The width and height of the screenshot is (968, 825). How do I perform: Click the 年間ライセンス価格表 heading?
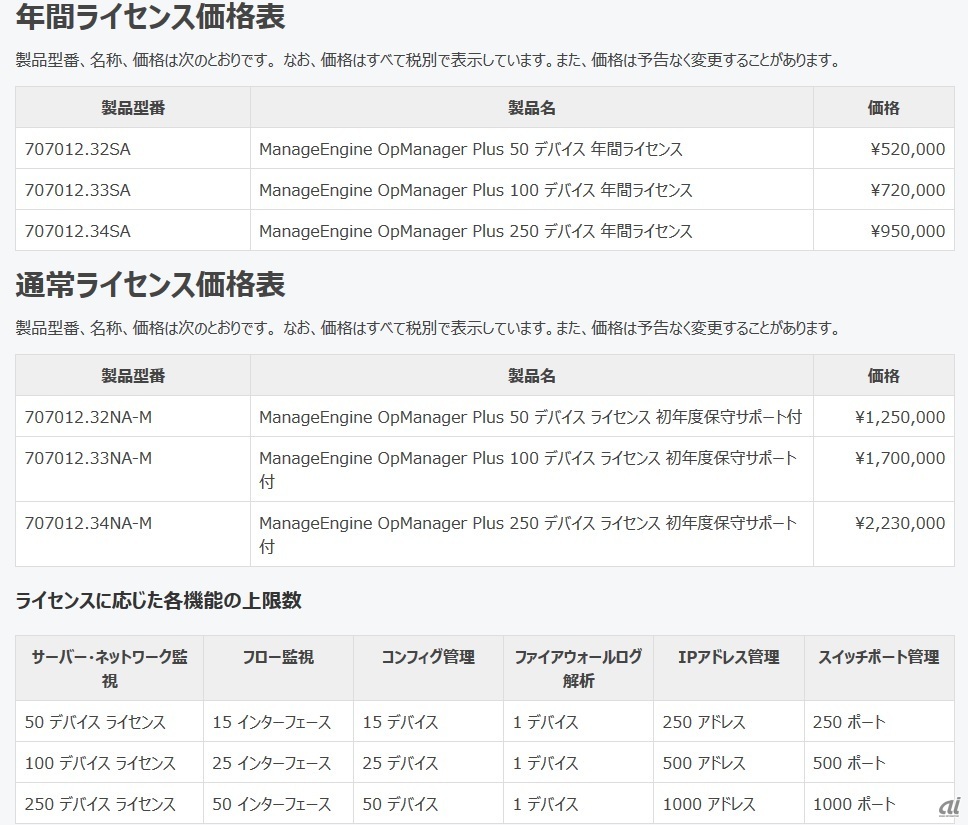pos(150,16)
